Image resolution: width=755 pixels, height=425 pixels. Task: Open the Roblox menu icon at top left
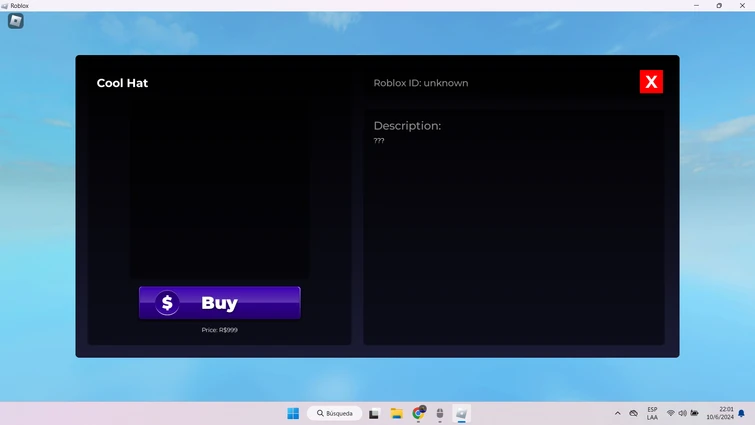[15, 21]
